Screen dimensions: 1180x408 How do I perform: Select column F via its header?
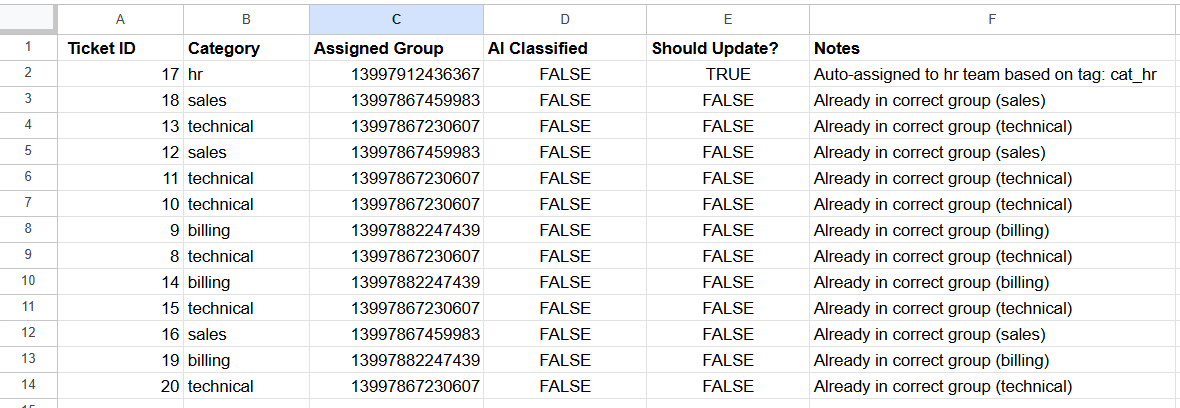994,19
